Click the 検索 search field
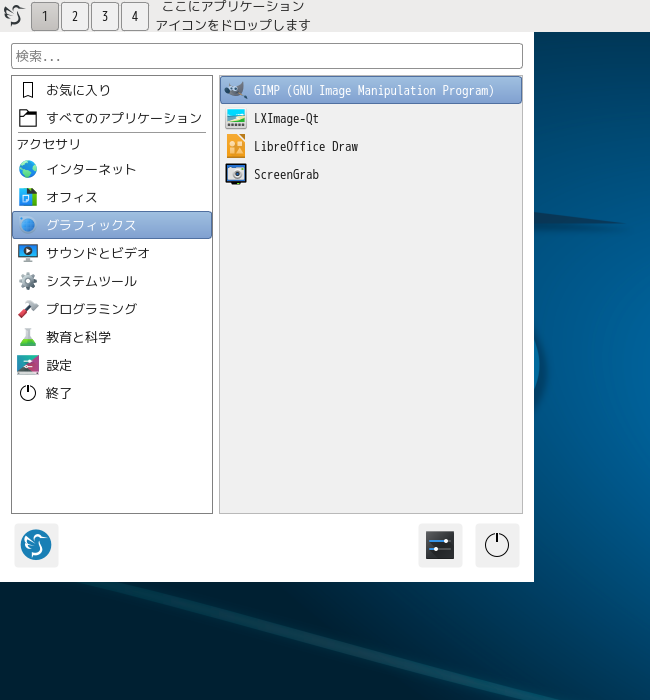 tap(267, 56)
